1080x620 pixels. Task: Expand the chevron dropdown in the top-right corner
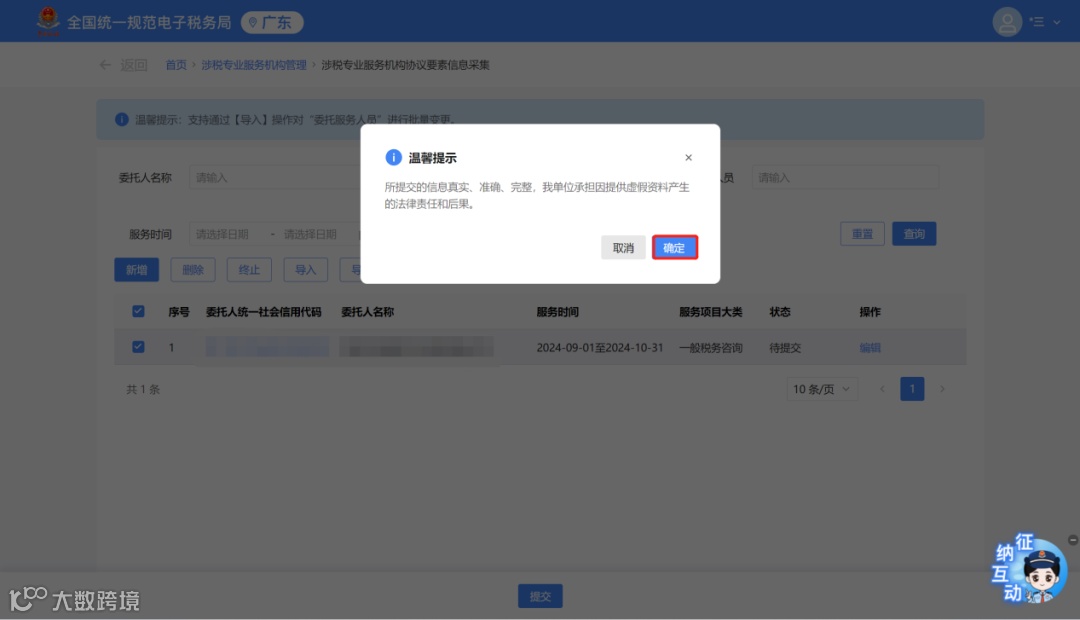pyautogui.click(x=1055, y=21)
